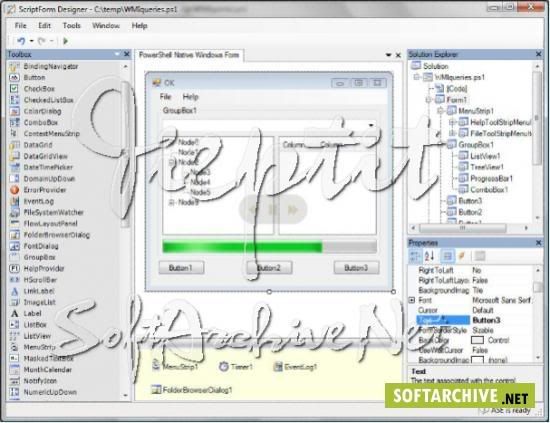The image size is (550, 423).
Task: Choose DataGrid in the Toolbox
Action: tap(38, 145)
